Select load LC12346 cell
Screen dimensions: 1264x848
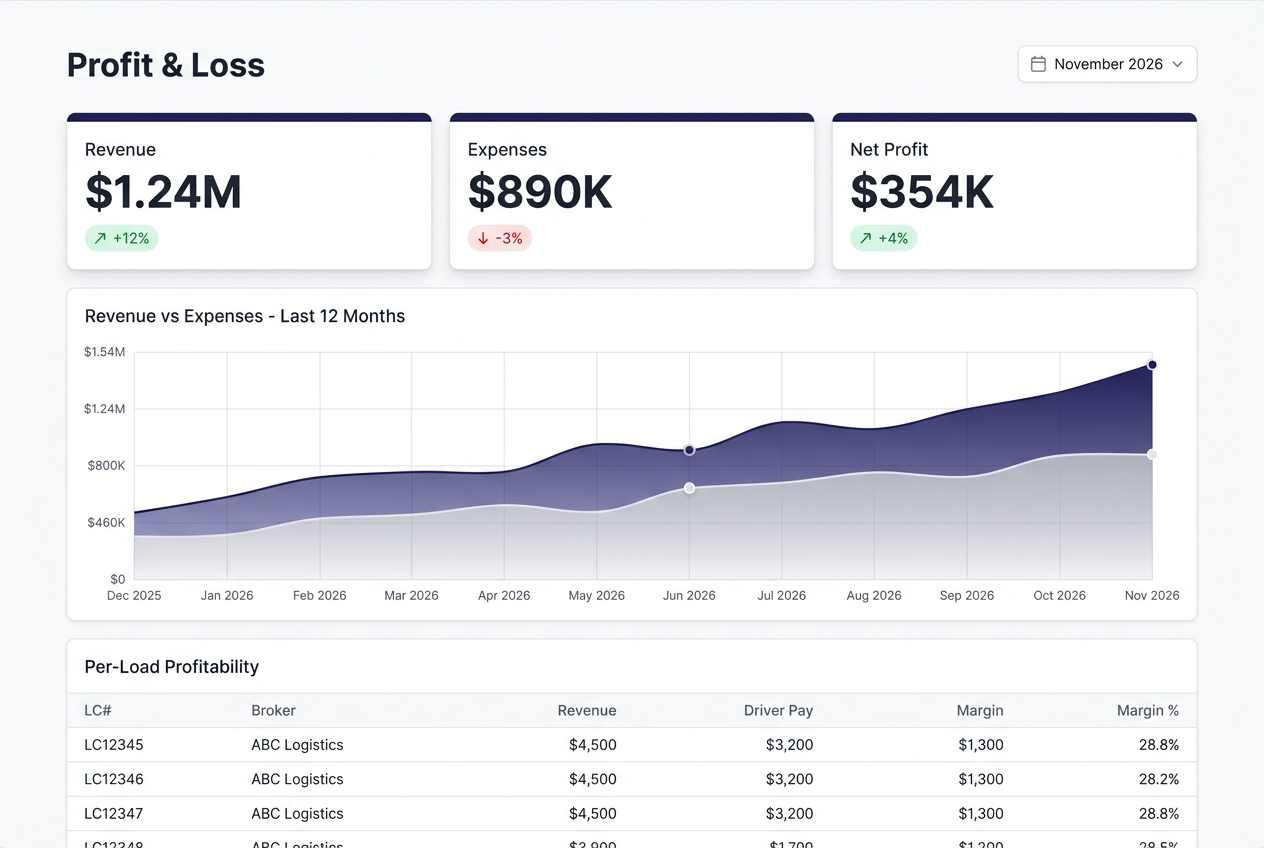click(114, 779)
